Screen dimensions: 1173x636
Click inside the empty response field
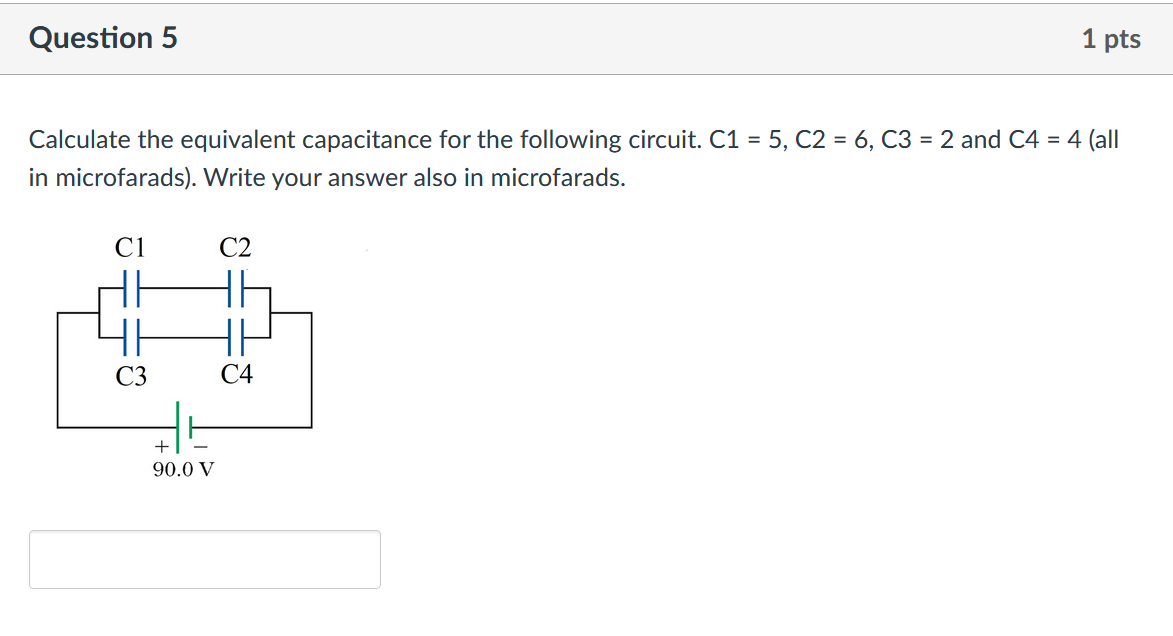205,559
